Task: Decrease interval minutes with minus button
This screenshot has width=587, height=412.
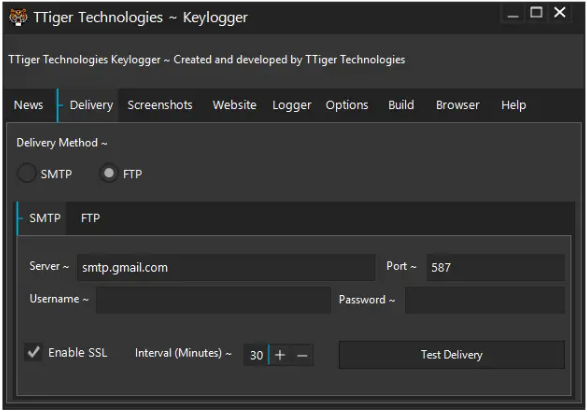Action: pyautogui.click(x=302, y=355)
